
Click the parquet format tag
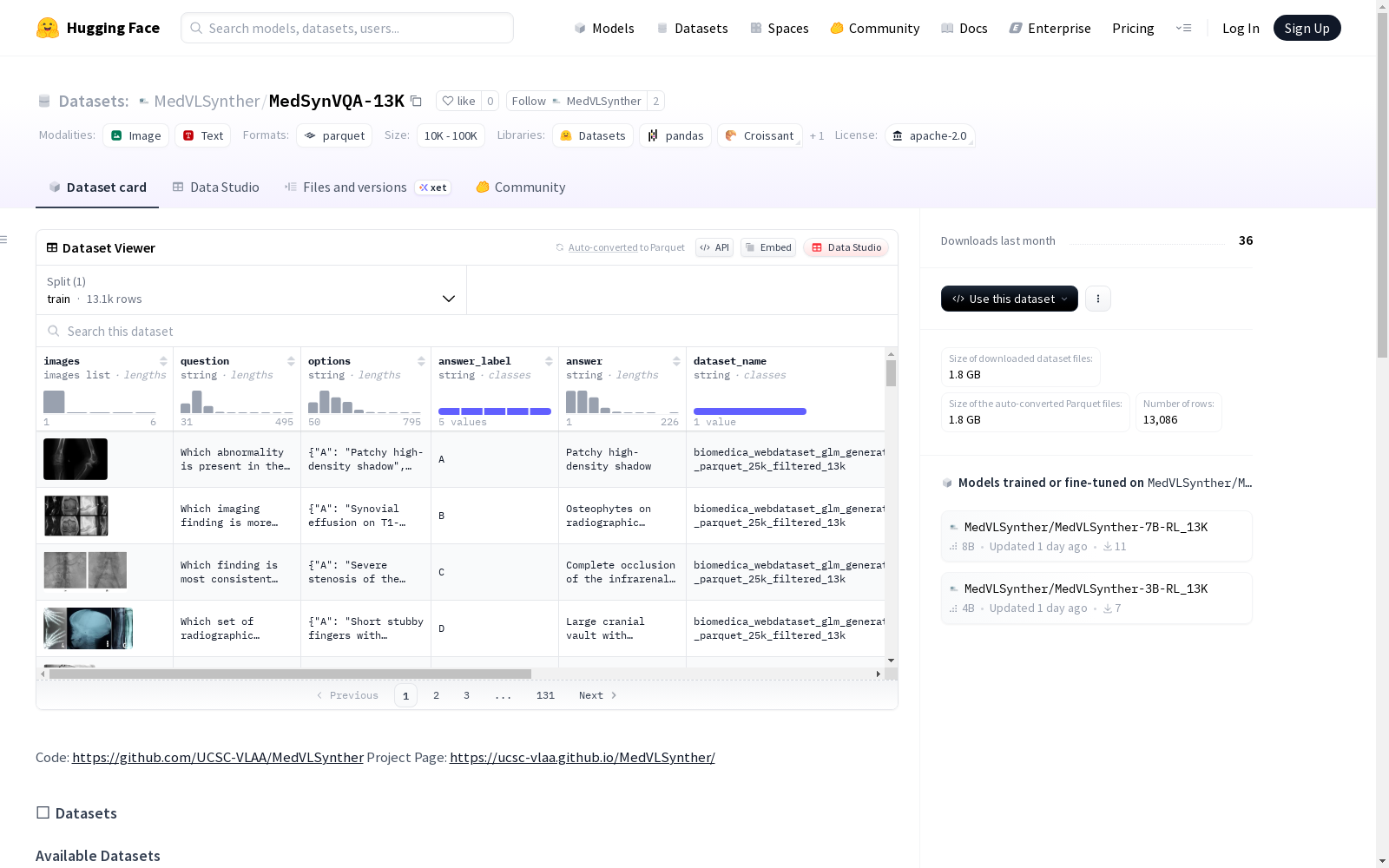point(334,135)
